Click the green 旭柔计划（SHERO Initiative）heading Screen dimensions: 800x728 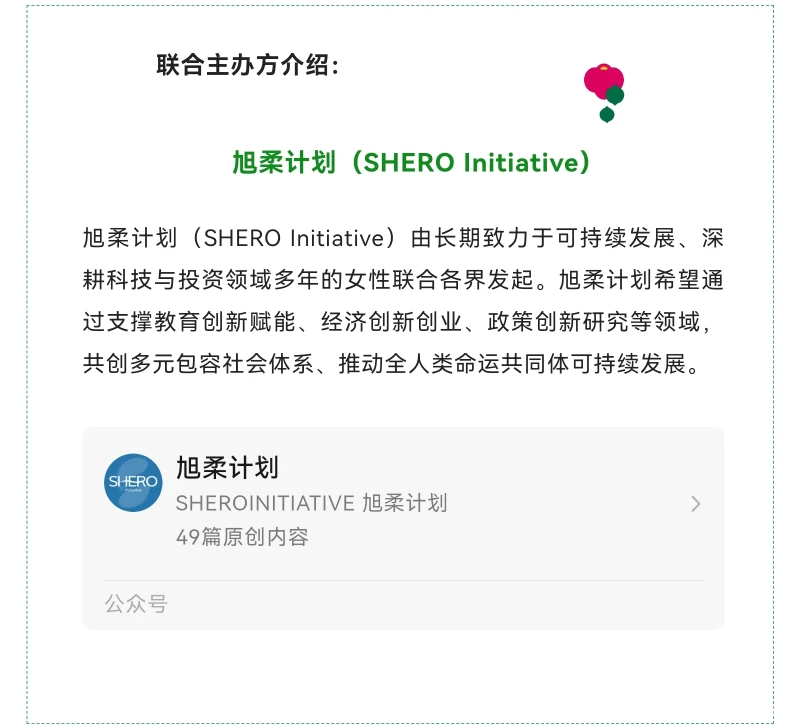pyautogui.click(x=411, y=163)
